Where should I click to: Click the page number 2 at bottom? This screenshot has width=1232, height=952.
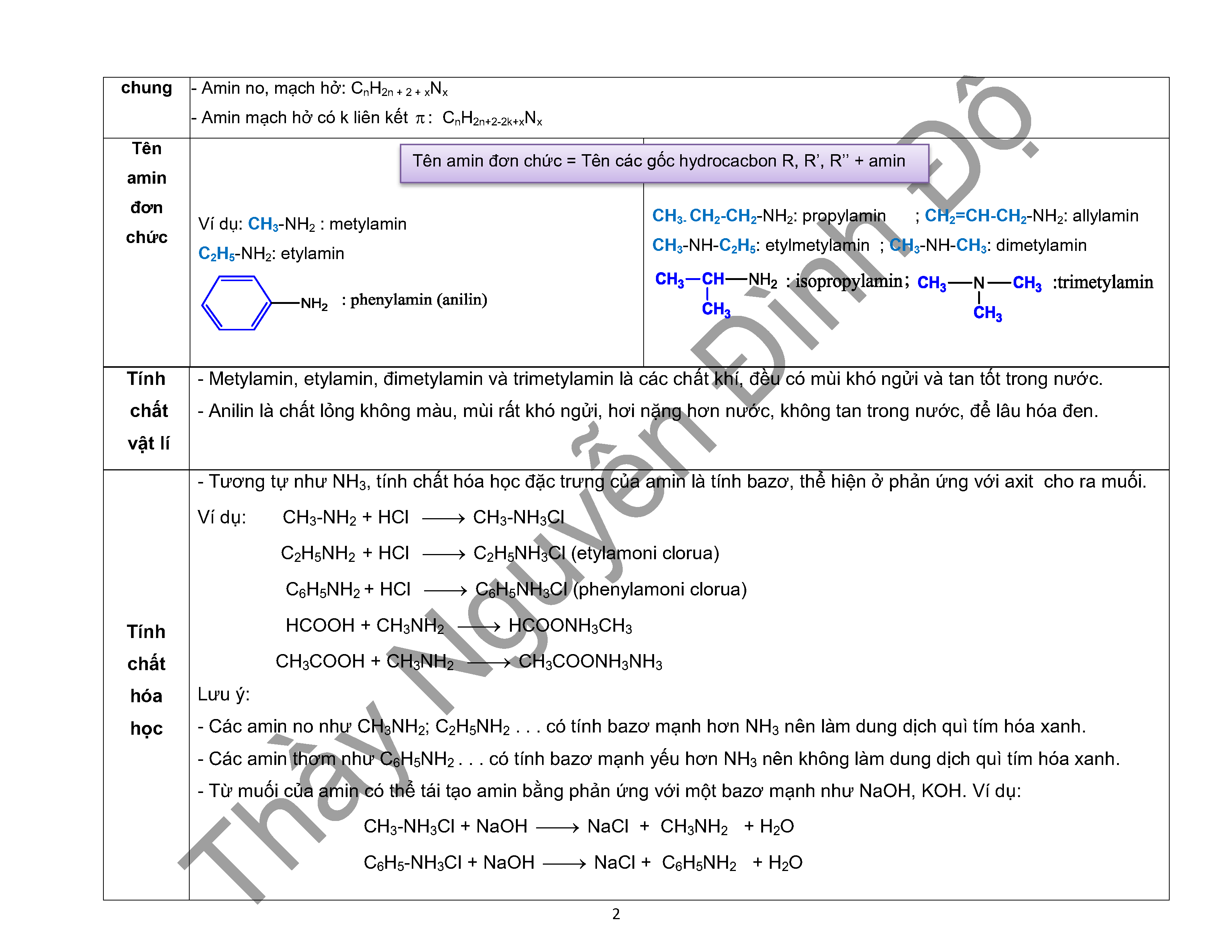(x=616, y=914)
